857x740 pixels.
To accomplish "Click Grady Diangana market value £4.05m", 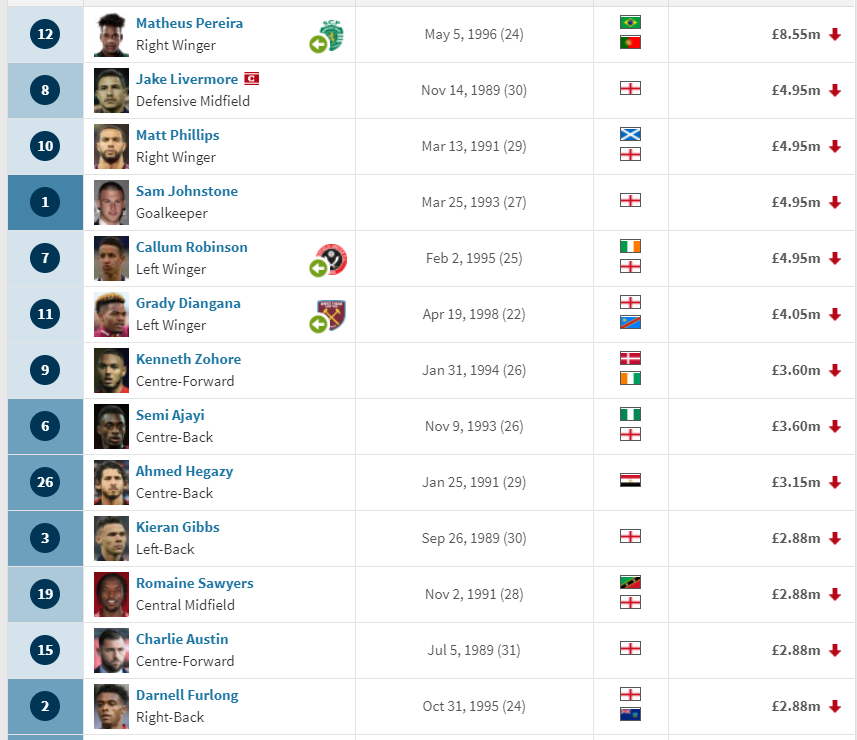I will point(795,314).
